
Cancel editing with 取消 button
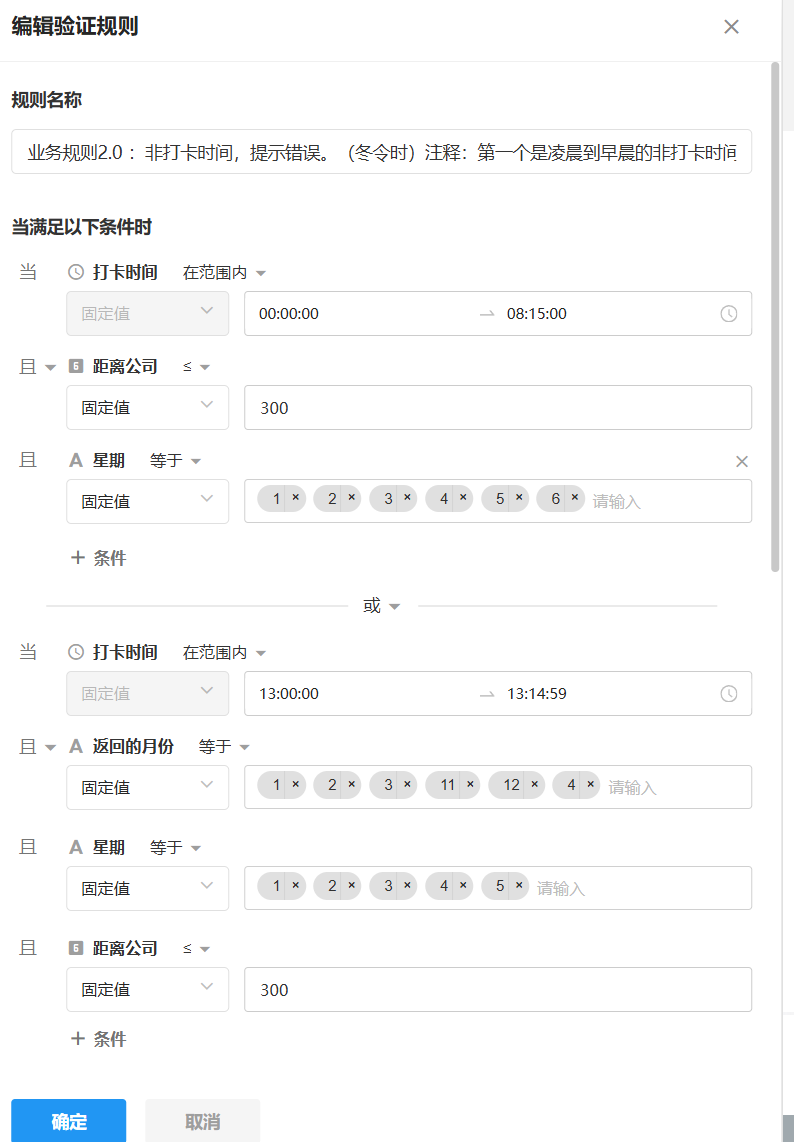tap(202, 1121)
